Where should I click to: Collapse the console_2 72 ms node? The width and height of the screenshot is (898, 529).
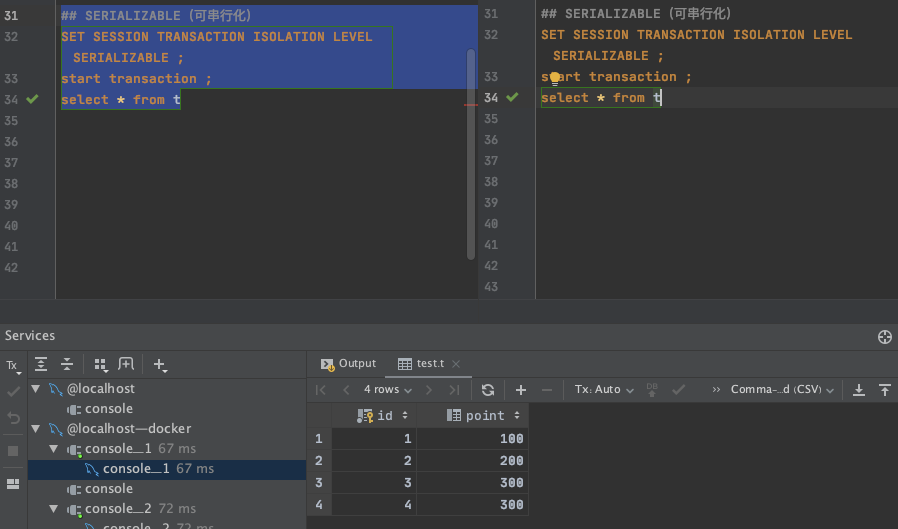pos(53,509)
